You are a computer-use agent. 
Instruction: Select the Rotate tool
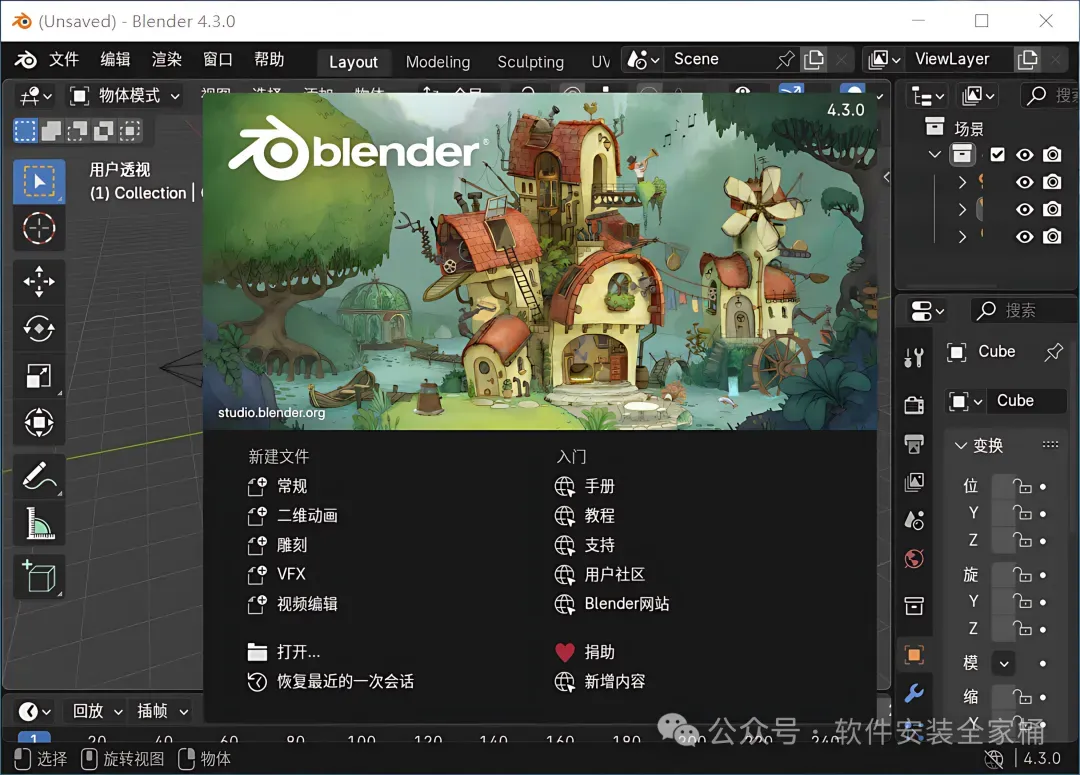coord(39,329)
